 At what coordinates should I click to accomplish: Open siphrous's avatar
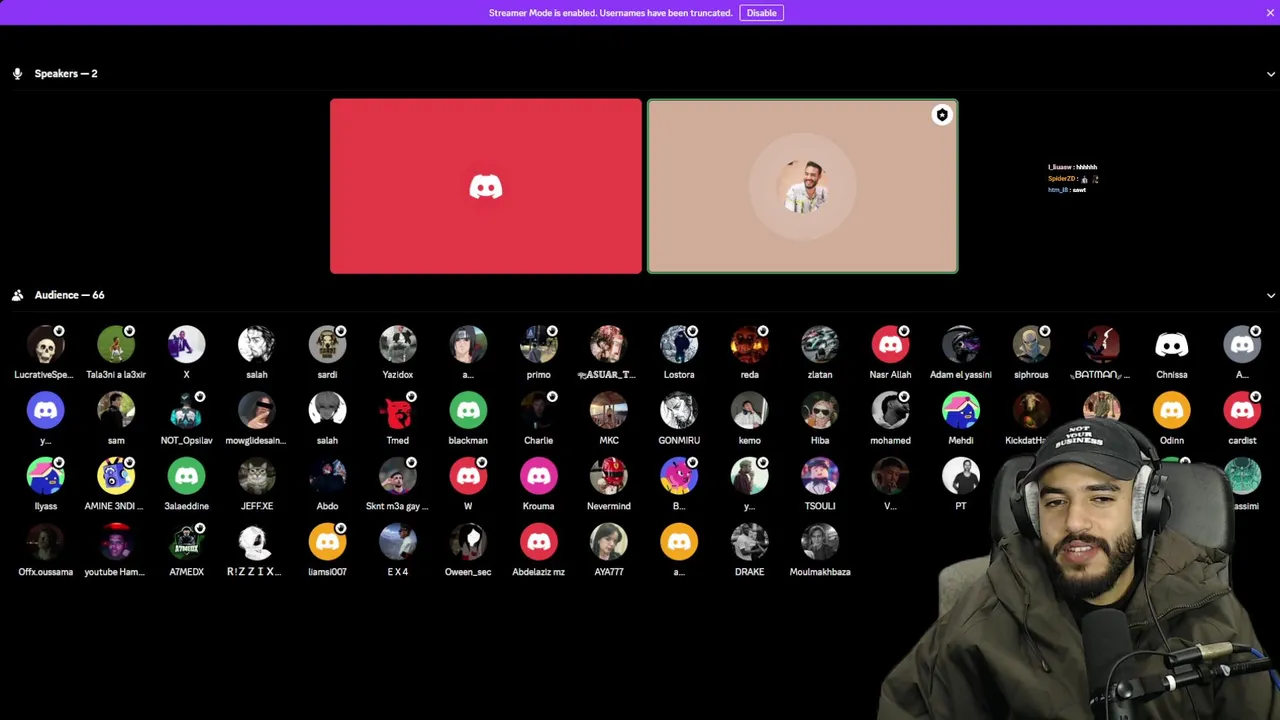point(1031,345)
